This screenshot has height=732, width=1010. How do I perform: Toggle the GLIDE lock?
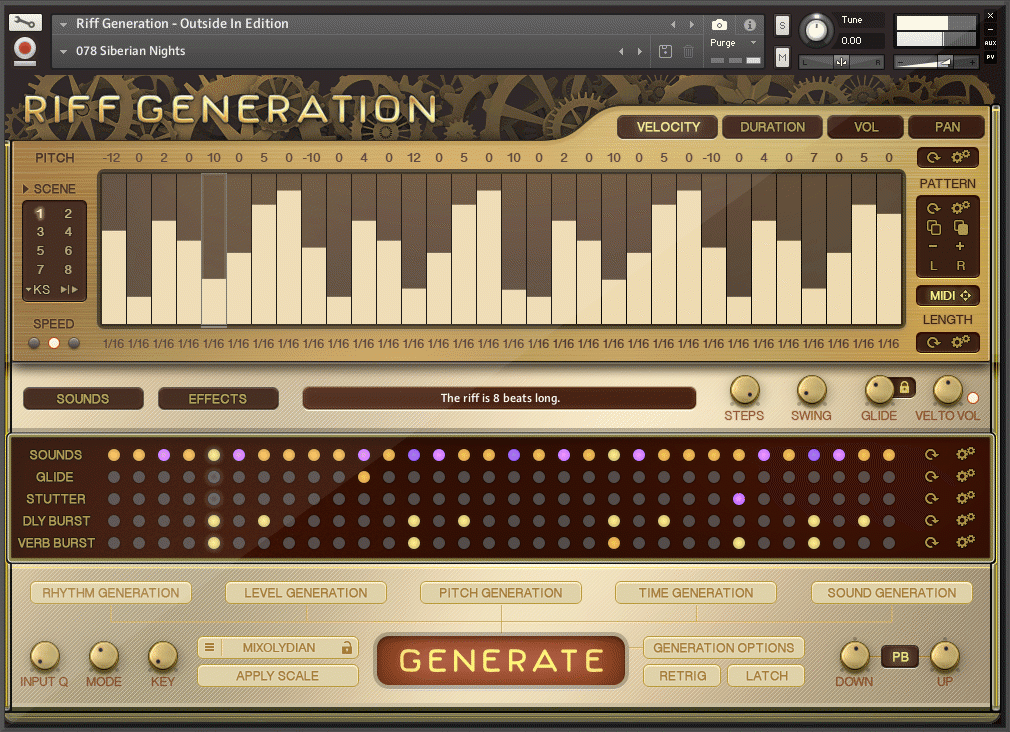[904, 387]
